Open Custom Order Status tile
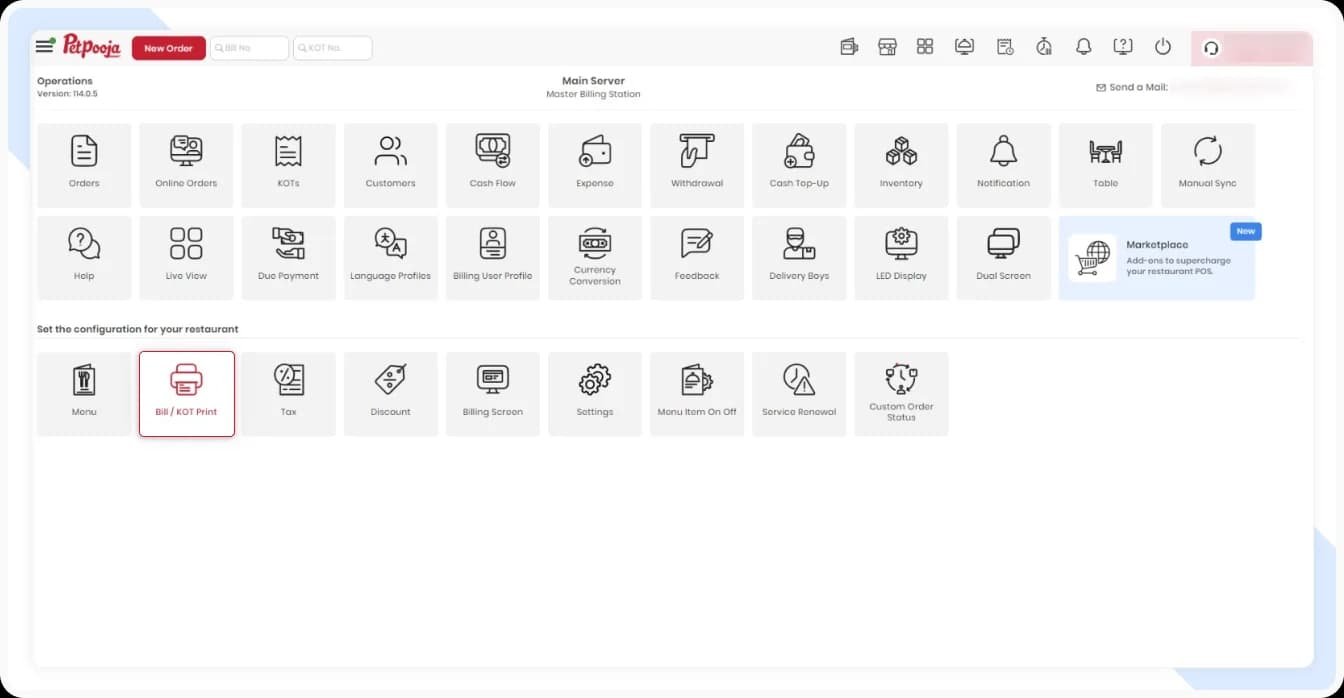 point(901,393)
